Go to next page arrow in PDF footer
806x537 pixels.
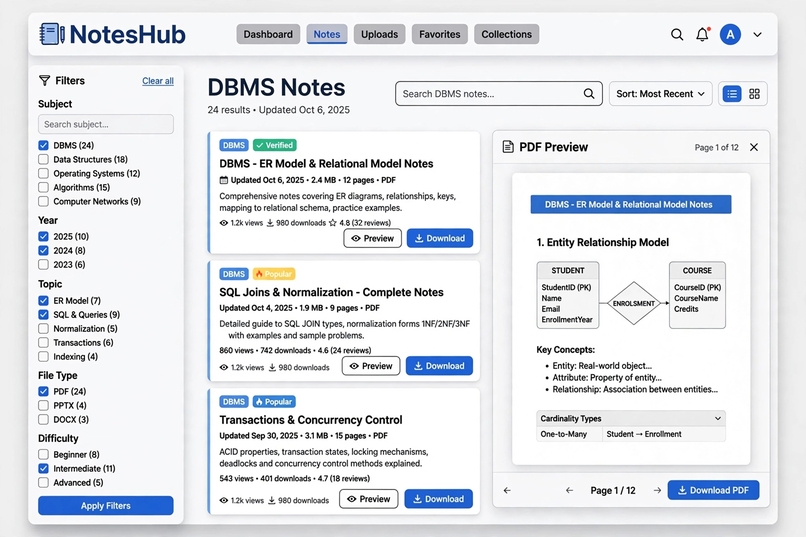coord(657,490)
